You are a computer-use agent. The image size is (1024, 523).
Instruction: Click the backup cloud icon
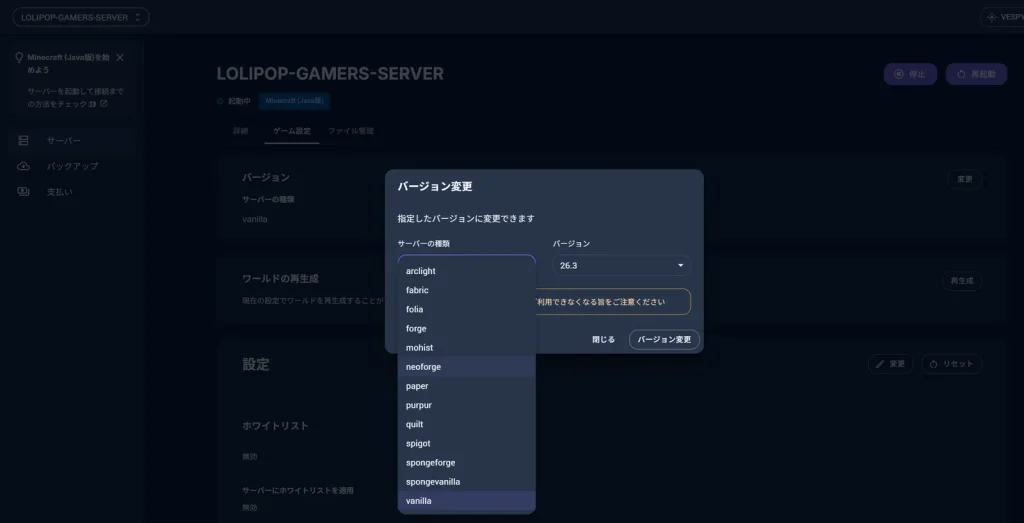24,166
